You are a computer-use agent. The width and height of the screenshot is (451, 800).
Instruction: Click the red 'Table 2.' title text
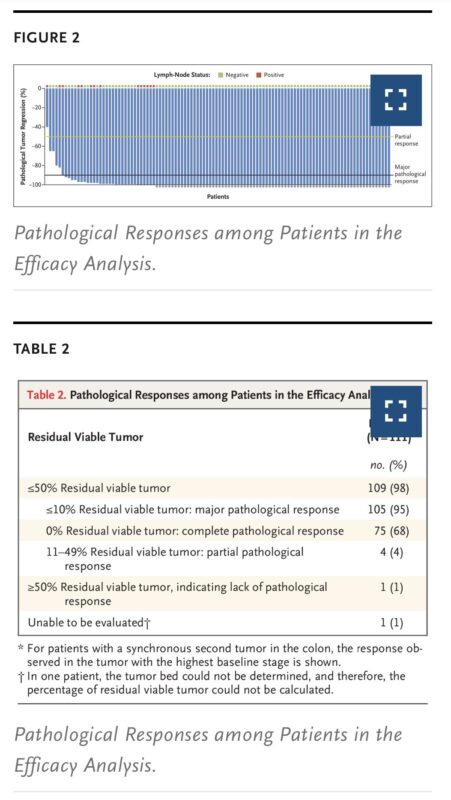tap(46, 395)
